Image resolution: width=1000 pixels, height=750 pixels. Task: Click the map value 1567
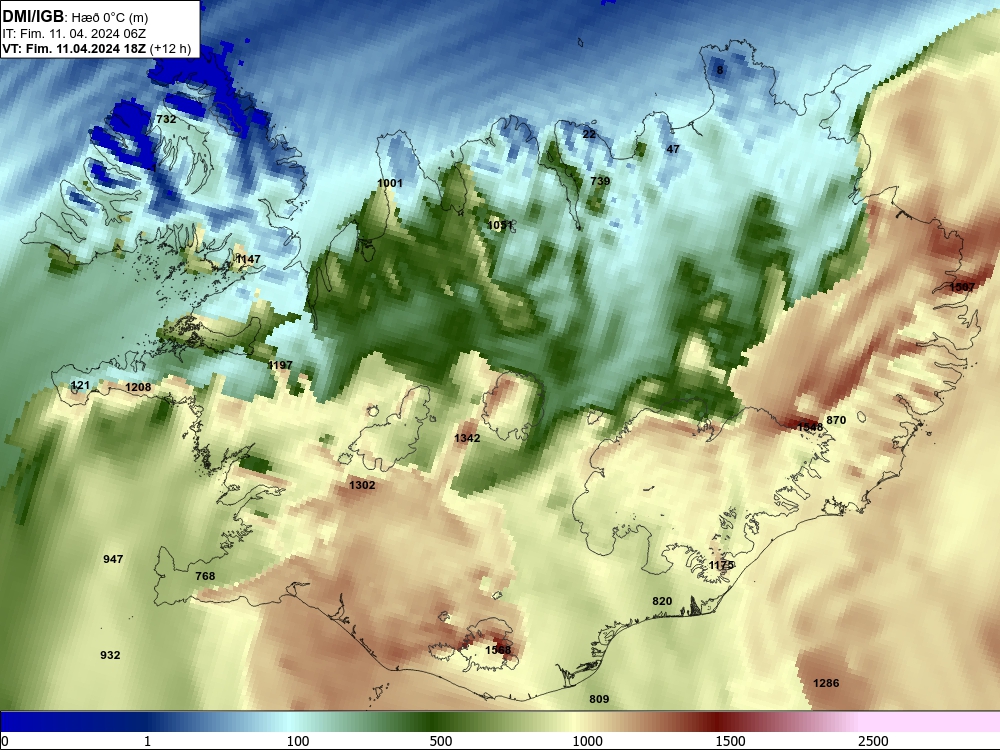coord(962,287)
